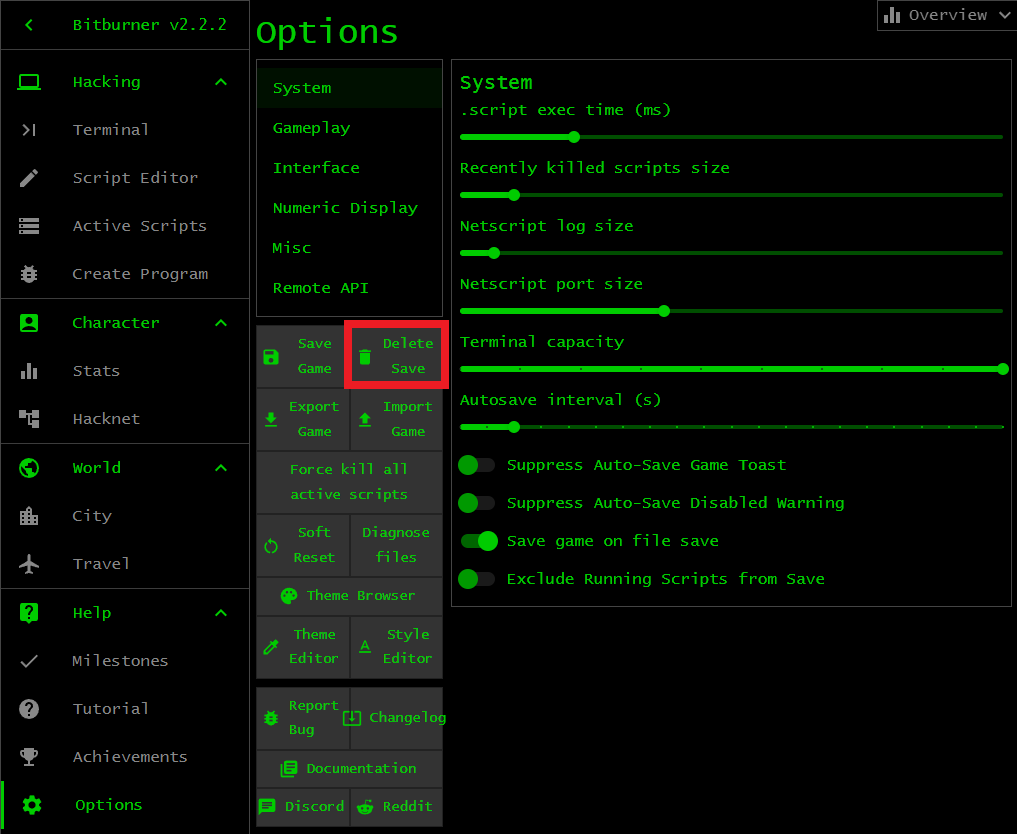Image resolution: width=1017 pixels, height=834 pixels.
Task: Click the Theme Browser palette icon
Action: [289, 596]
